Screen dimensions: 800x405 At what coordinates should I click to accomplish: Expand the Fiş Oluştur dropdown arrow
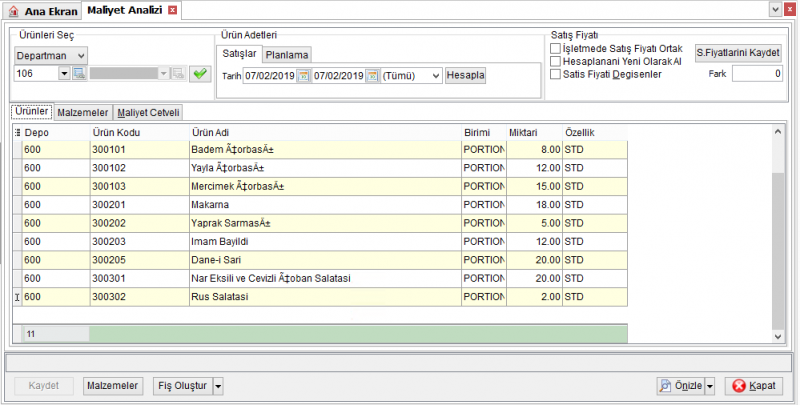218,386
